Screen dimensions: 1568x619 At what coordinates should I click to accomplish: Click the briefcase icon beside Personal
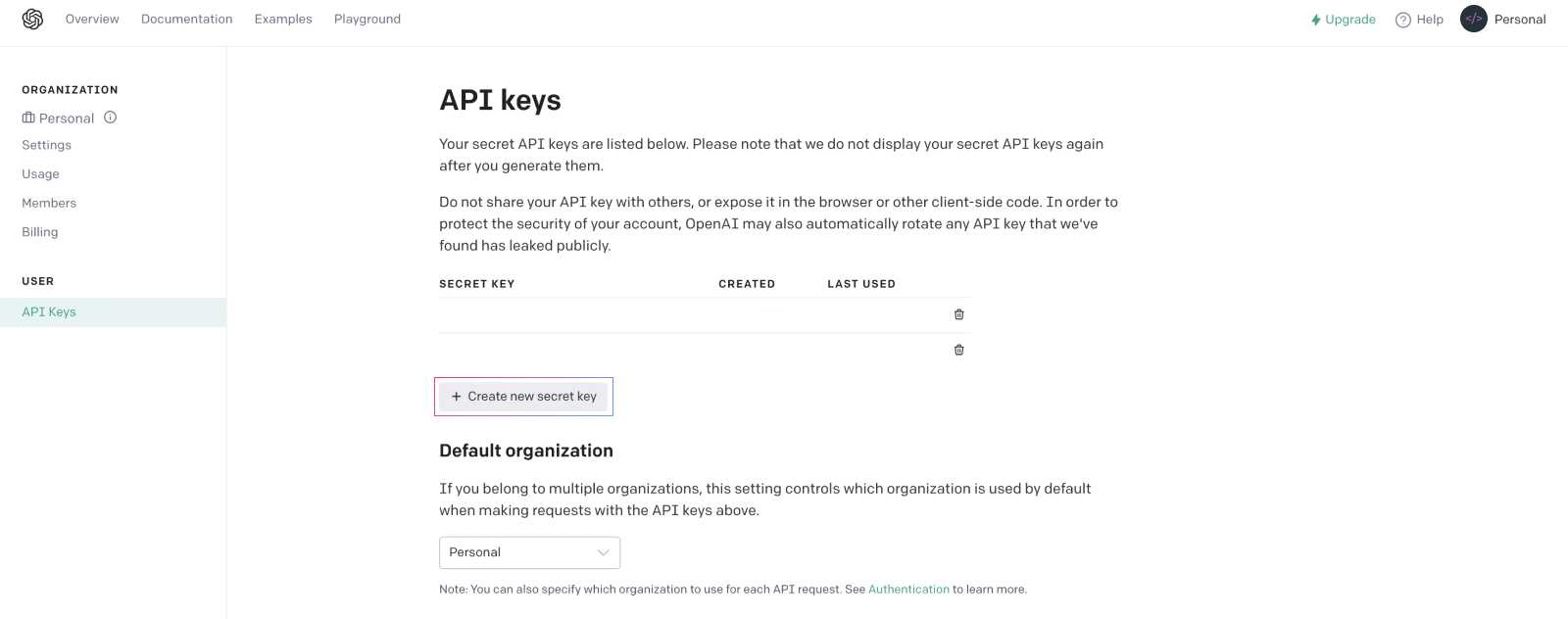click(x=27, y=117)
